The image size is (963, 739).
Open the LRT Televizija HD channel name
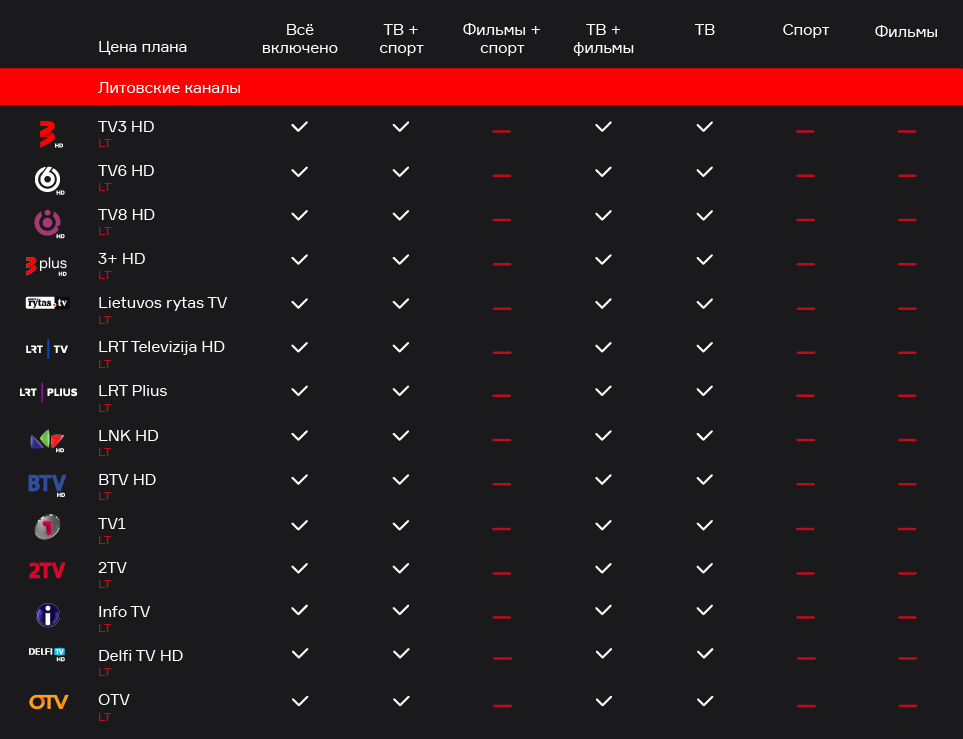point(162,346)
